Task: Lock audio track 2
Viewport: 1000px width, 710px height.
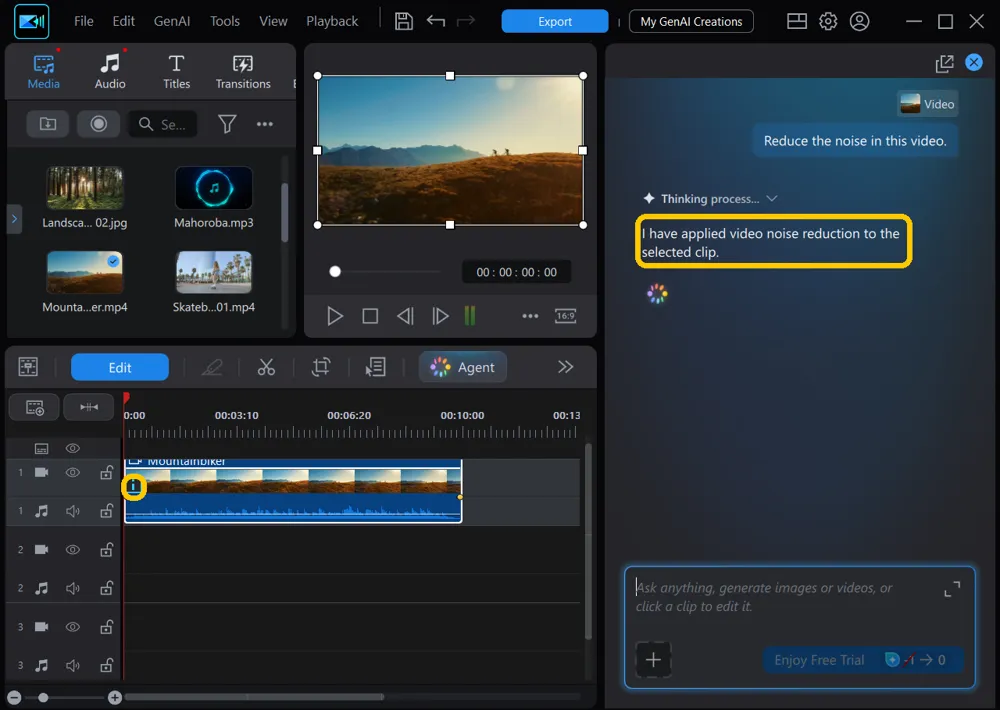Action: pos(106,588)
